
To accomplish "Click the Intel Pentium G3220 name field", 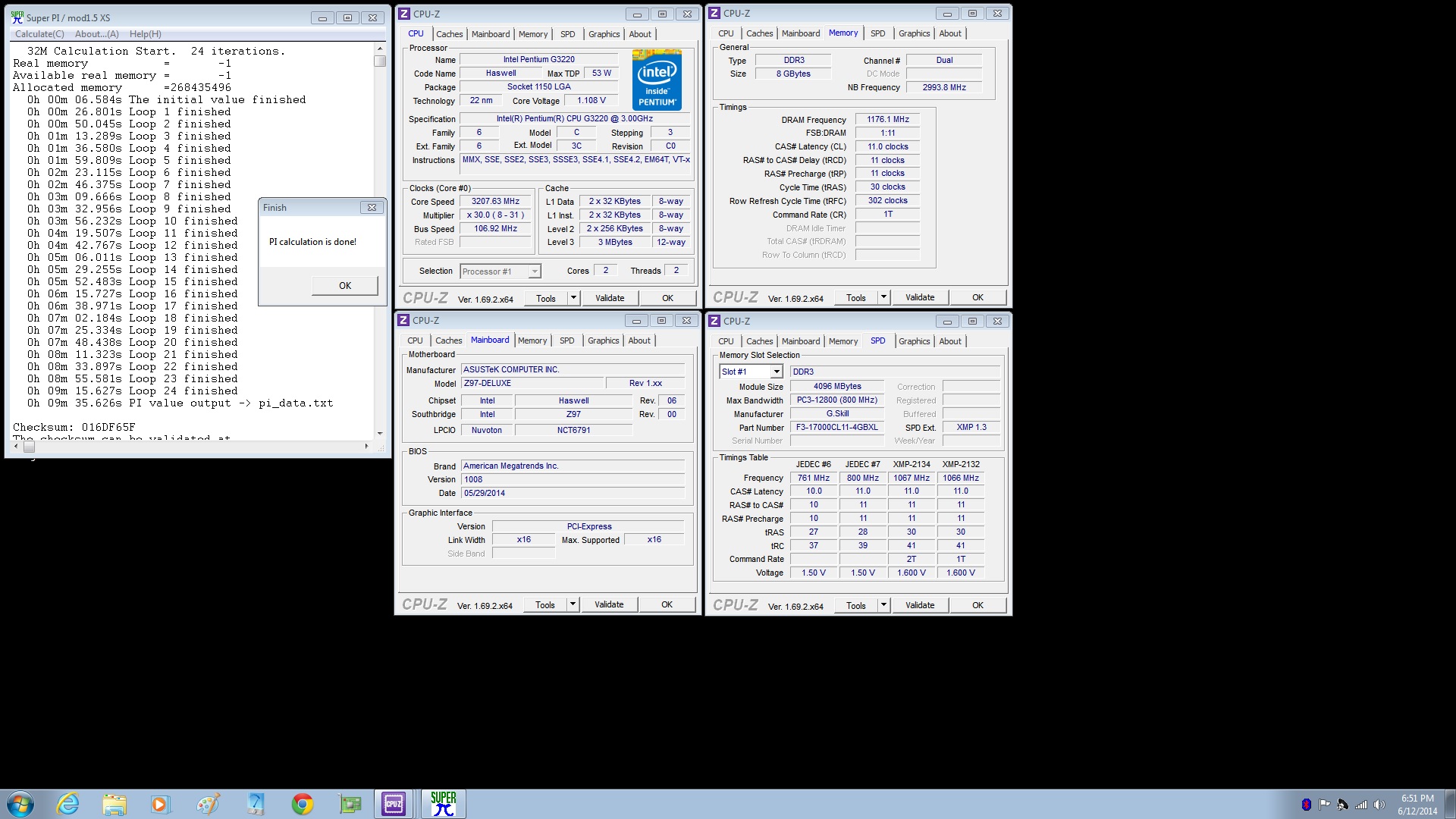I will (x=539, y=59).
